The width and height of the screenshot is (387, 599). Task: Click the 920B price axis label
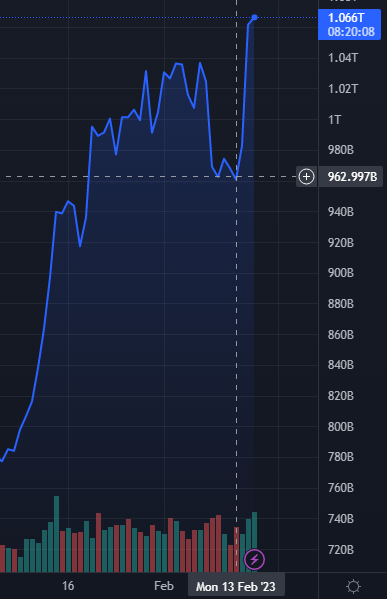coord(341,243)
